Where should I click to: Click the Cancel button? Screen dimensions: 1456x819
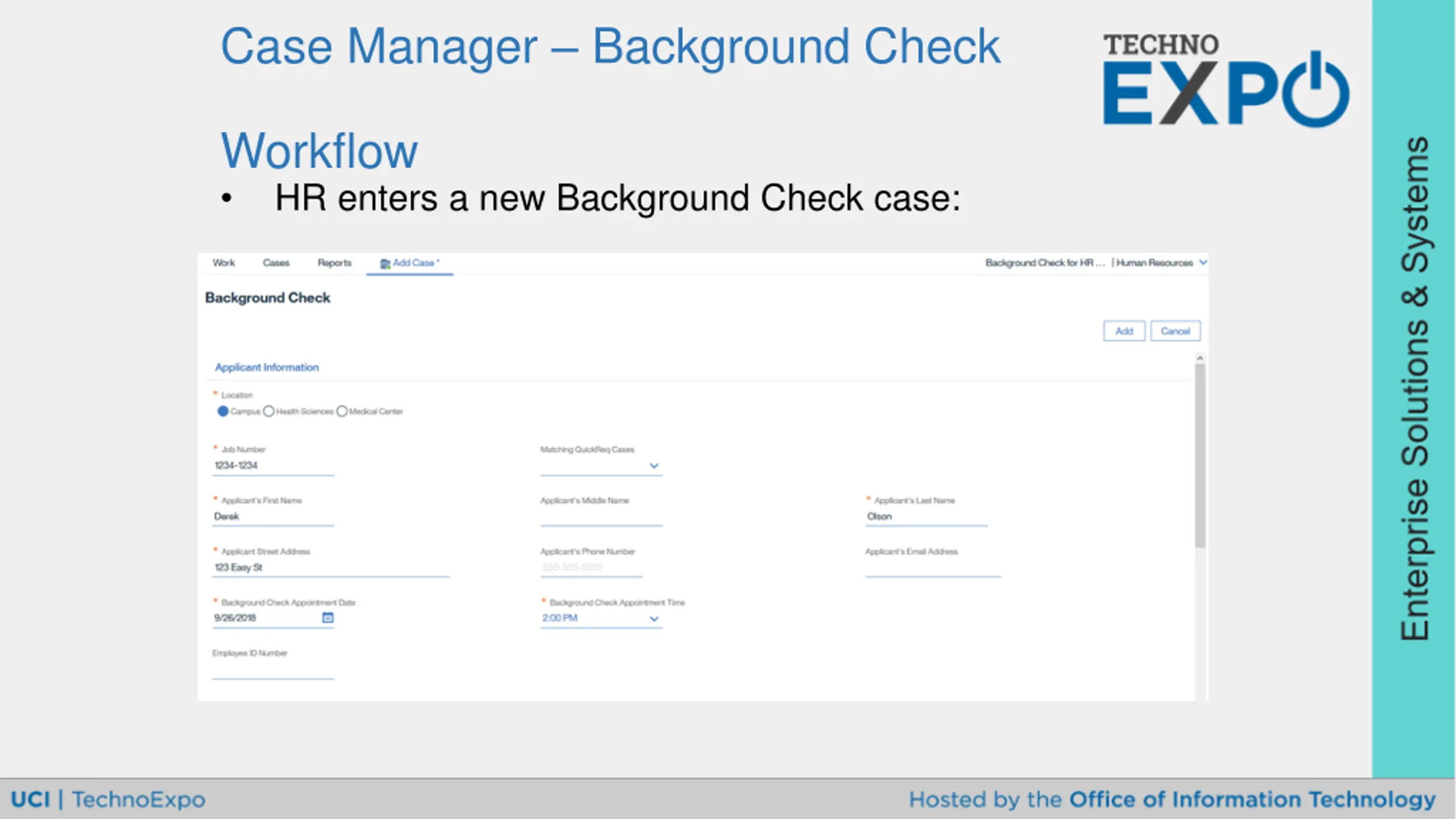[x=1175, y=331]
